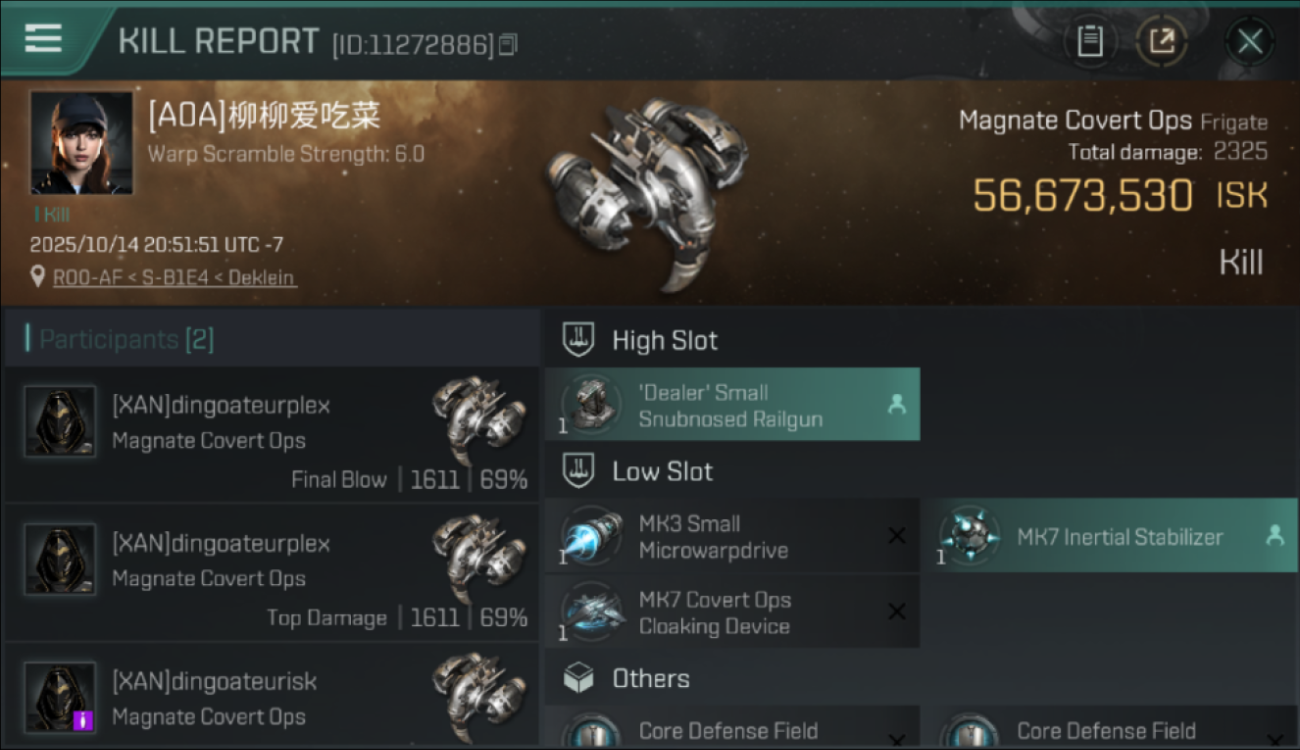Select the Participants [2] header

[126, 340]
